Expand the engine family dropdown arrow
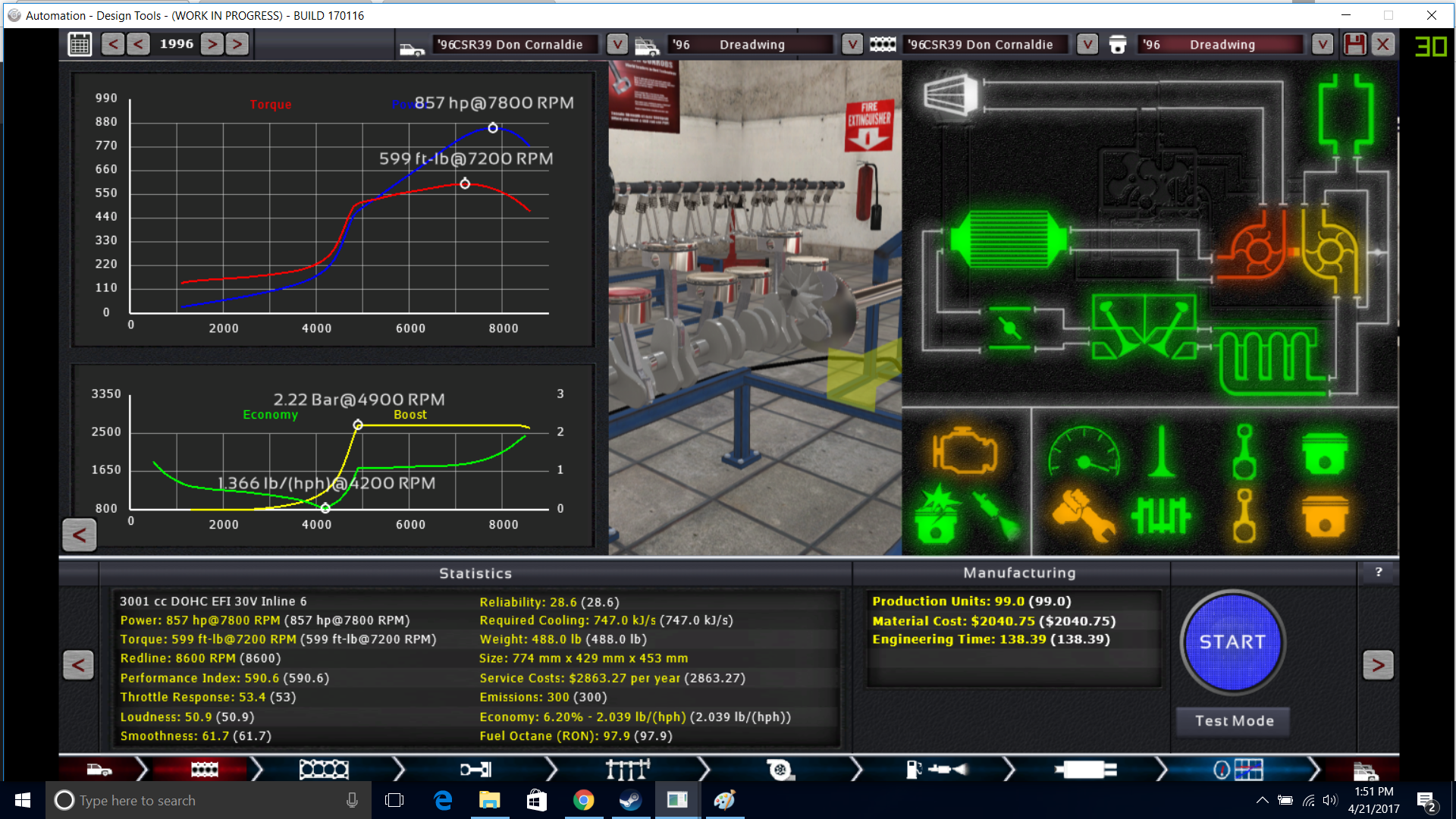The image size is (1456, 819). click(1087, 44)
